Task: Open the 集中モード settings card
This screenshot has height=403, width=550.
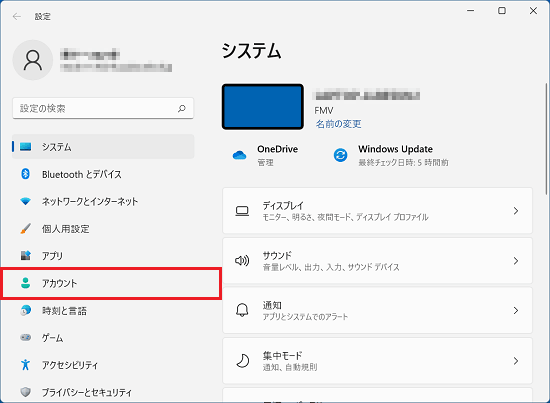Action: tap(377, 361)
